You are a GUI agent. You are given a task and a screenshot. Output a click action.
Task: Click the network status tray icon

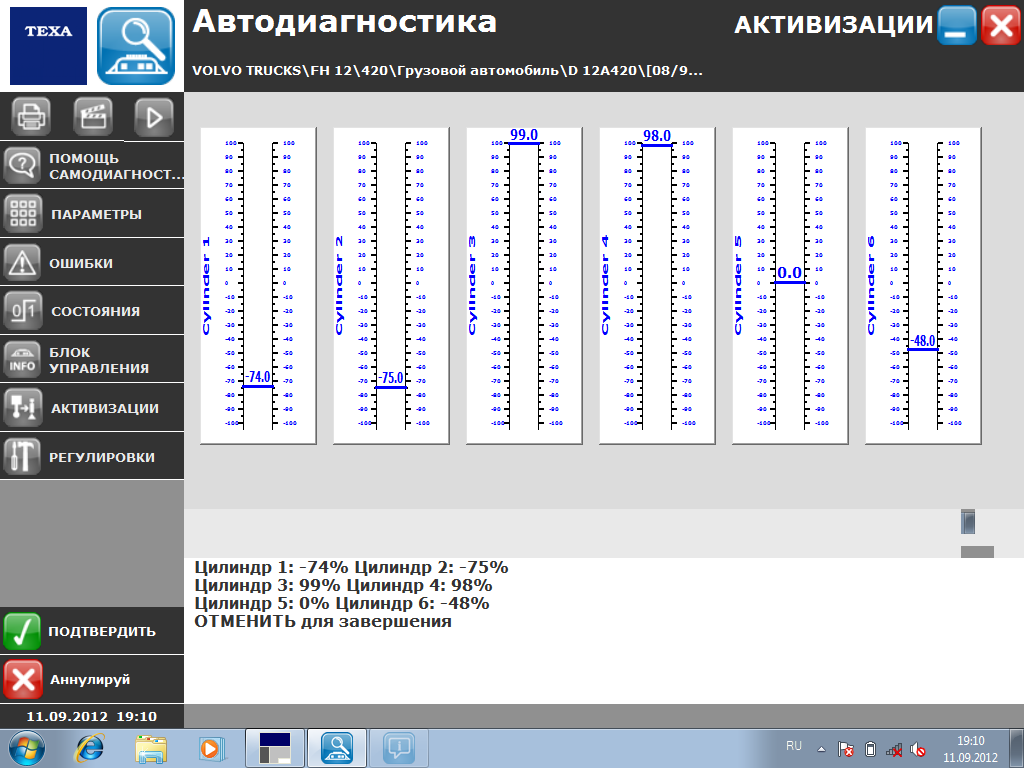(894, 750)
